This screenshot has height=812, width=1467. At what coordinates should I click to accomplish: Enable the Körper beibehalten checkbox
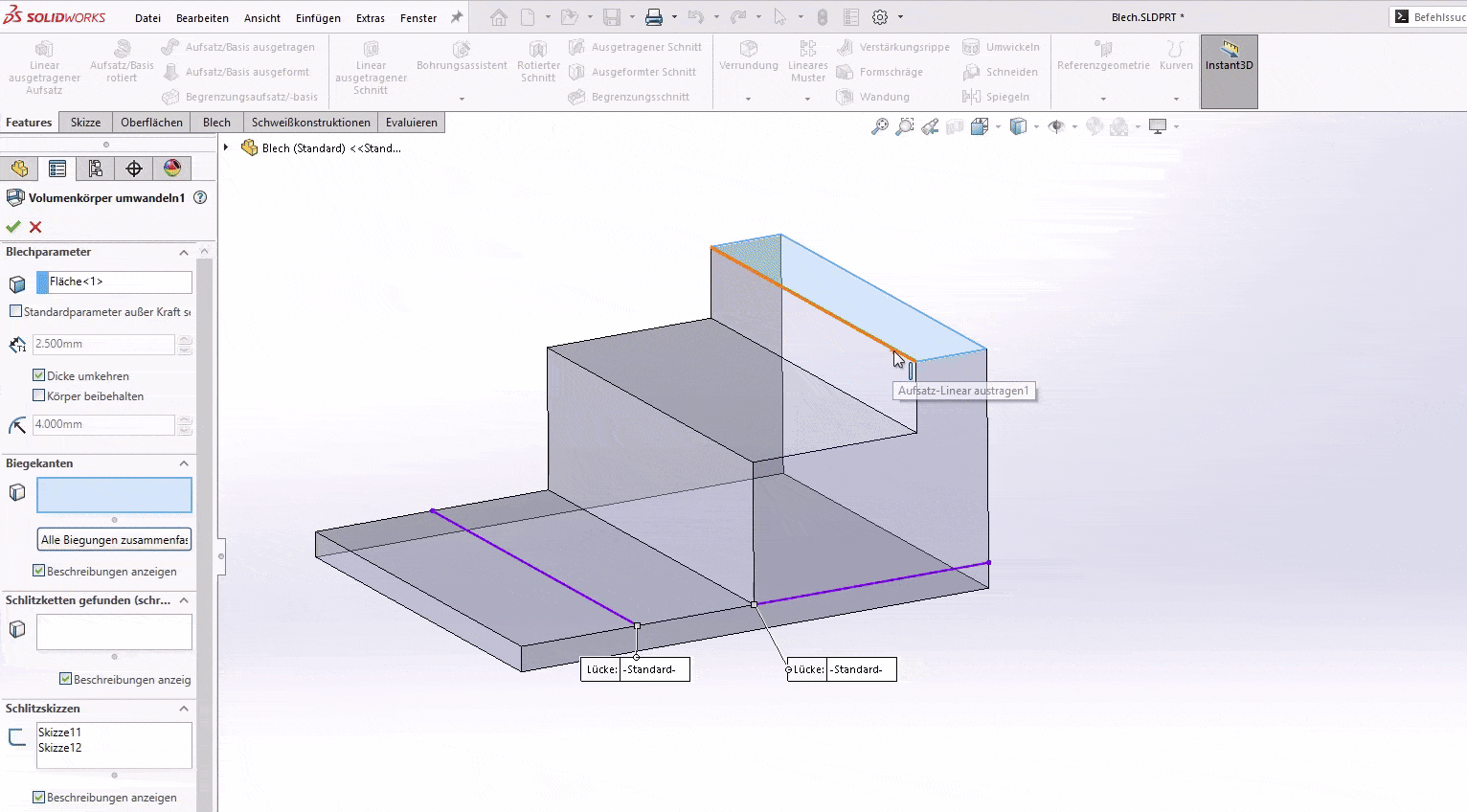click(39, 395)
